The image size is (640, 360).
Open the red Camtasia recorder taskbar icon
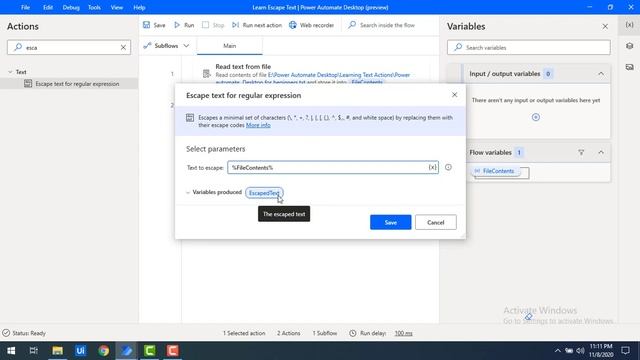[x=172, y=351]
